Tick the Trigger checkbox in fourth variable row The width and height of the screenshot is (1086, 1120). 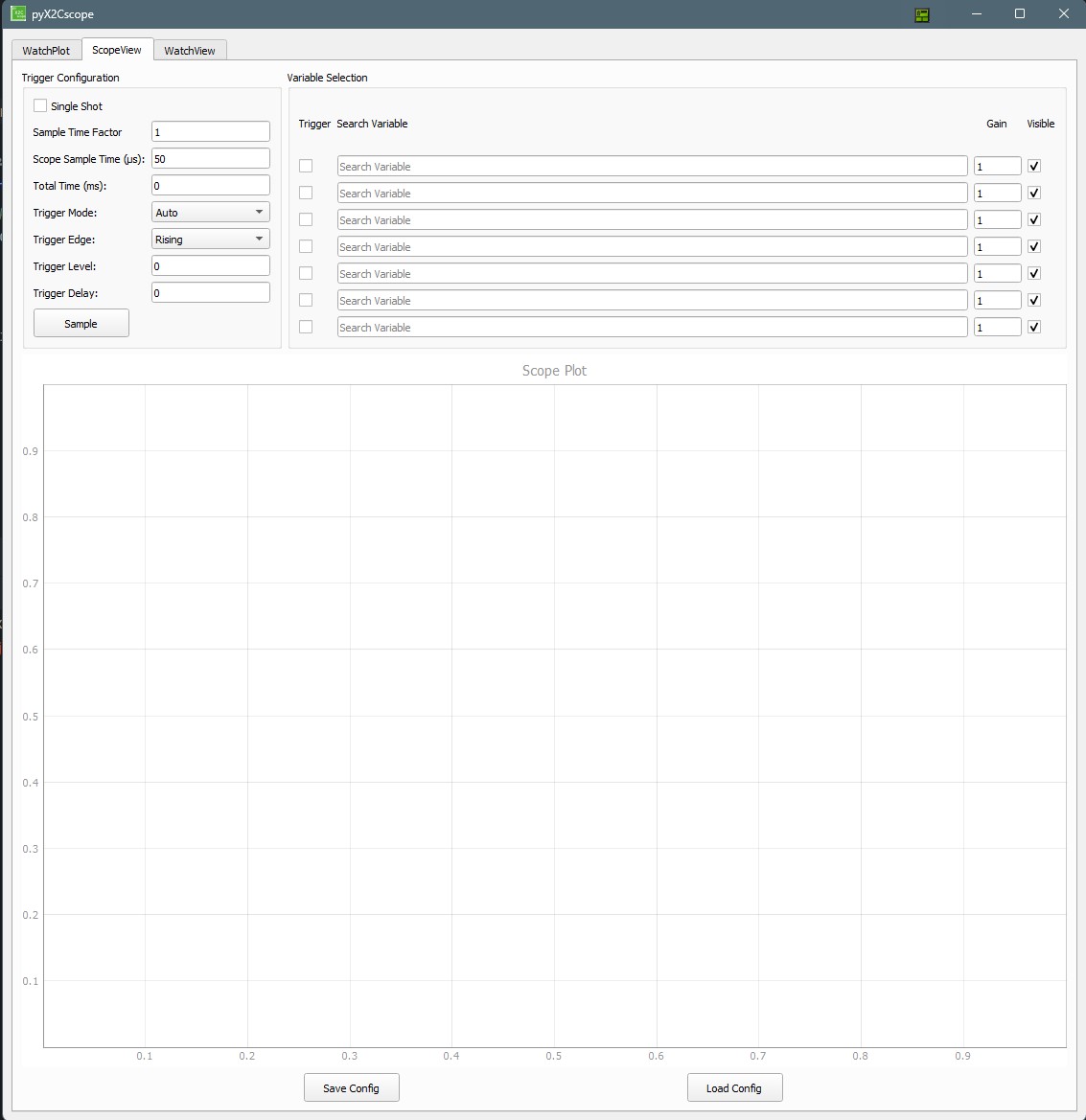[x=306, y=246]
